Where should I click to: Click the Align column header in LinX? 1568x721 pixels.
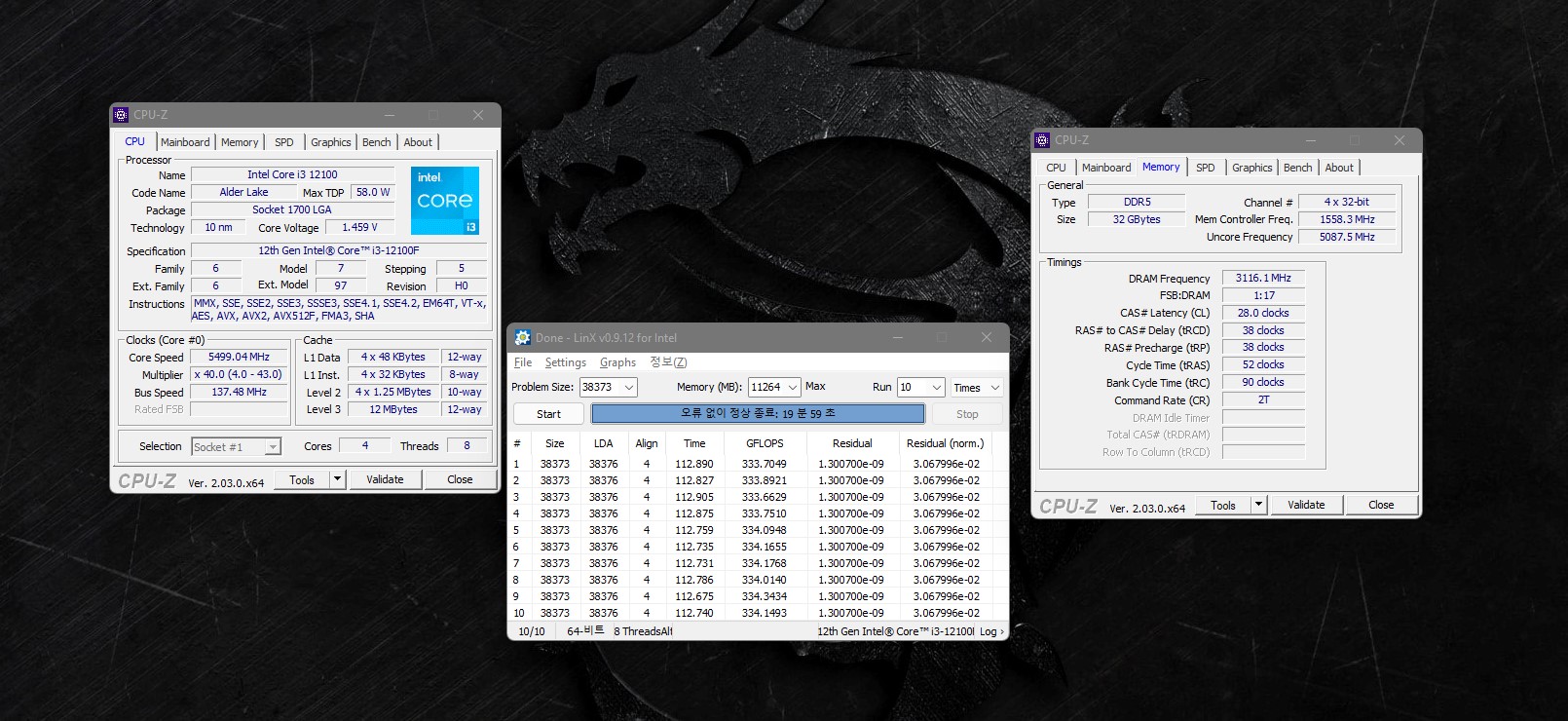[647, 443]
